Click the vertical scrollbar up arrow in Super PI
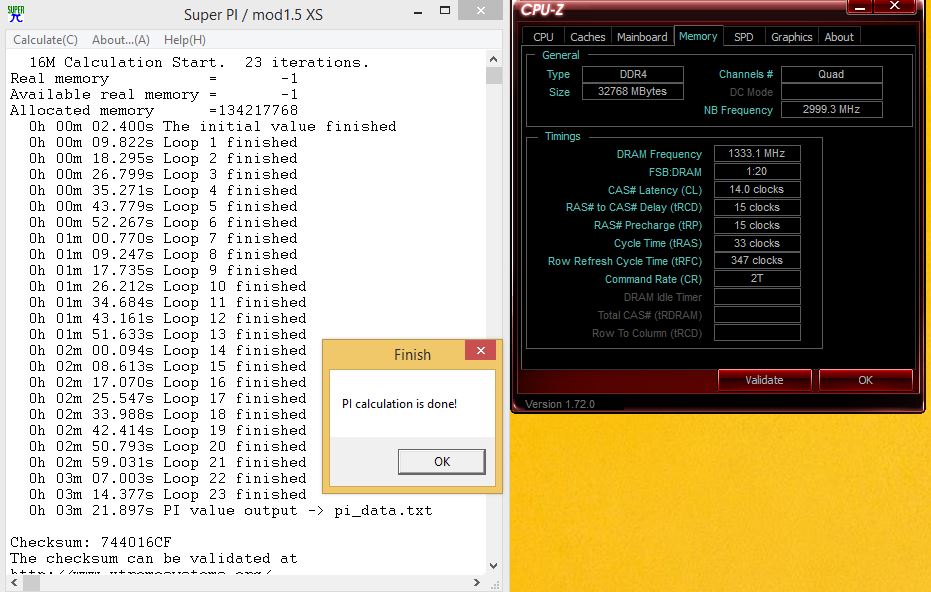 tap(493, 59)
